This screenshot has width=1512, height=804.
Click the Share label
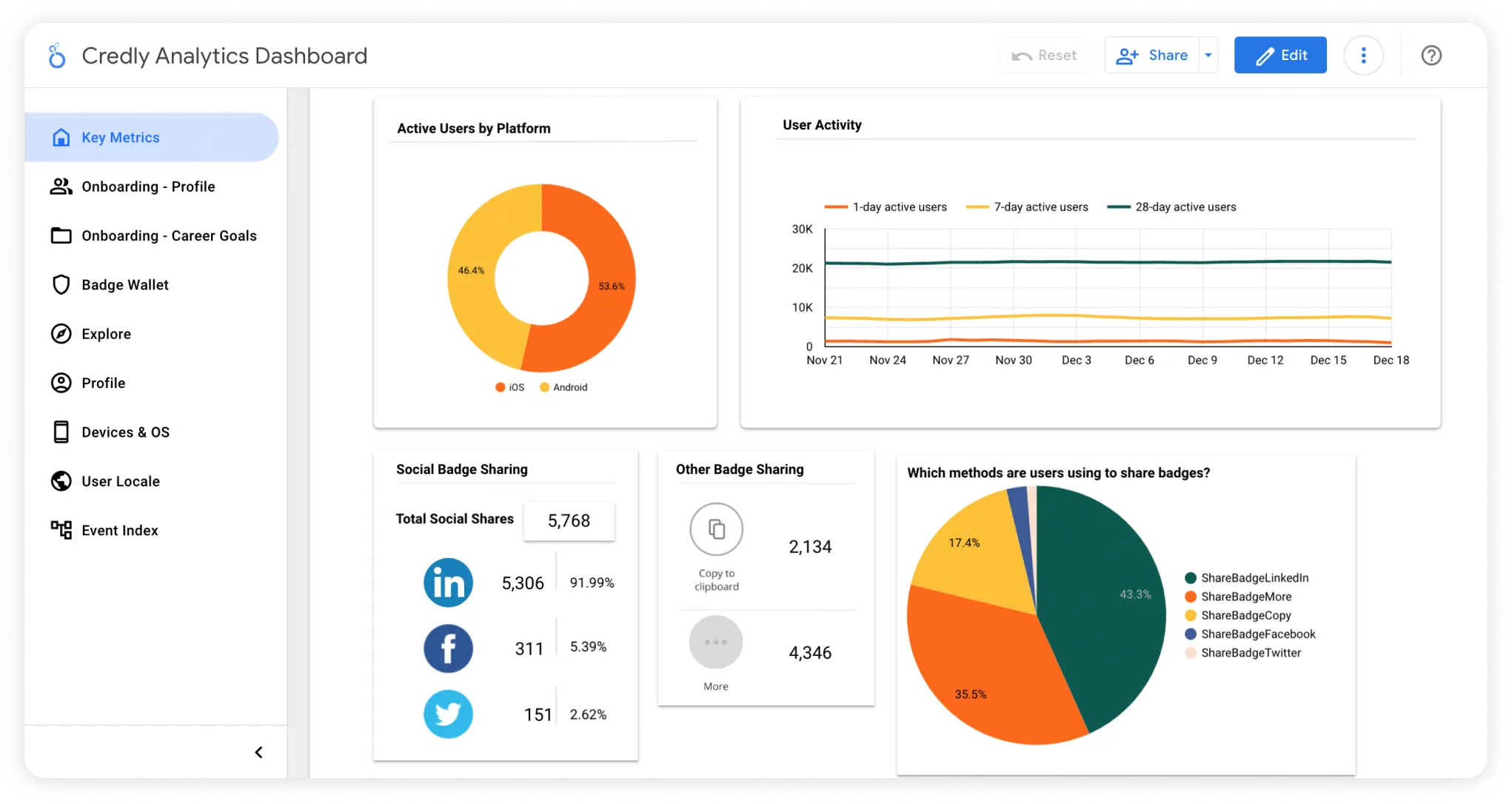1168,56
